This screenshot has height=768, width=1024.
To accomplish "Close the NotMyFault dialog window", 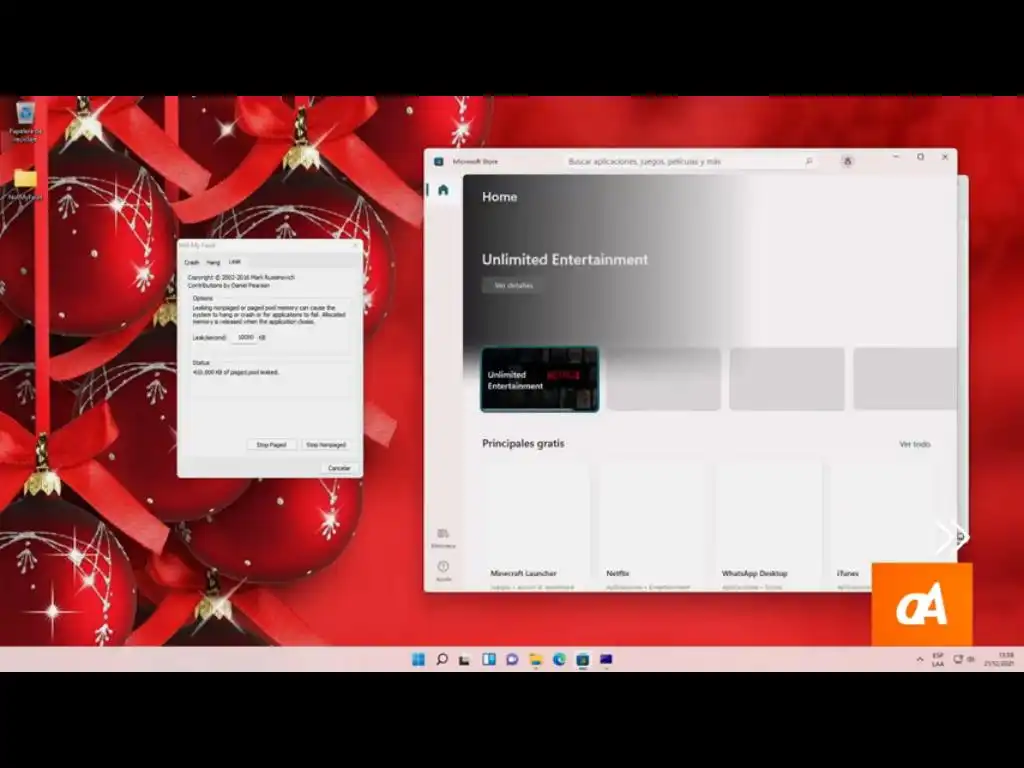I will 355,246.
